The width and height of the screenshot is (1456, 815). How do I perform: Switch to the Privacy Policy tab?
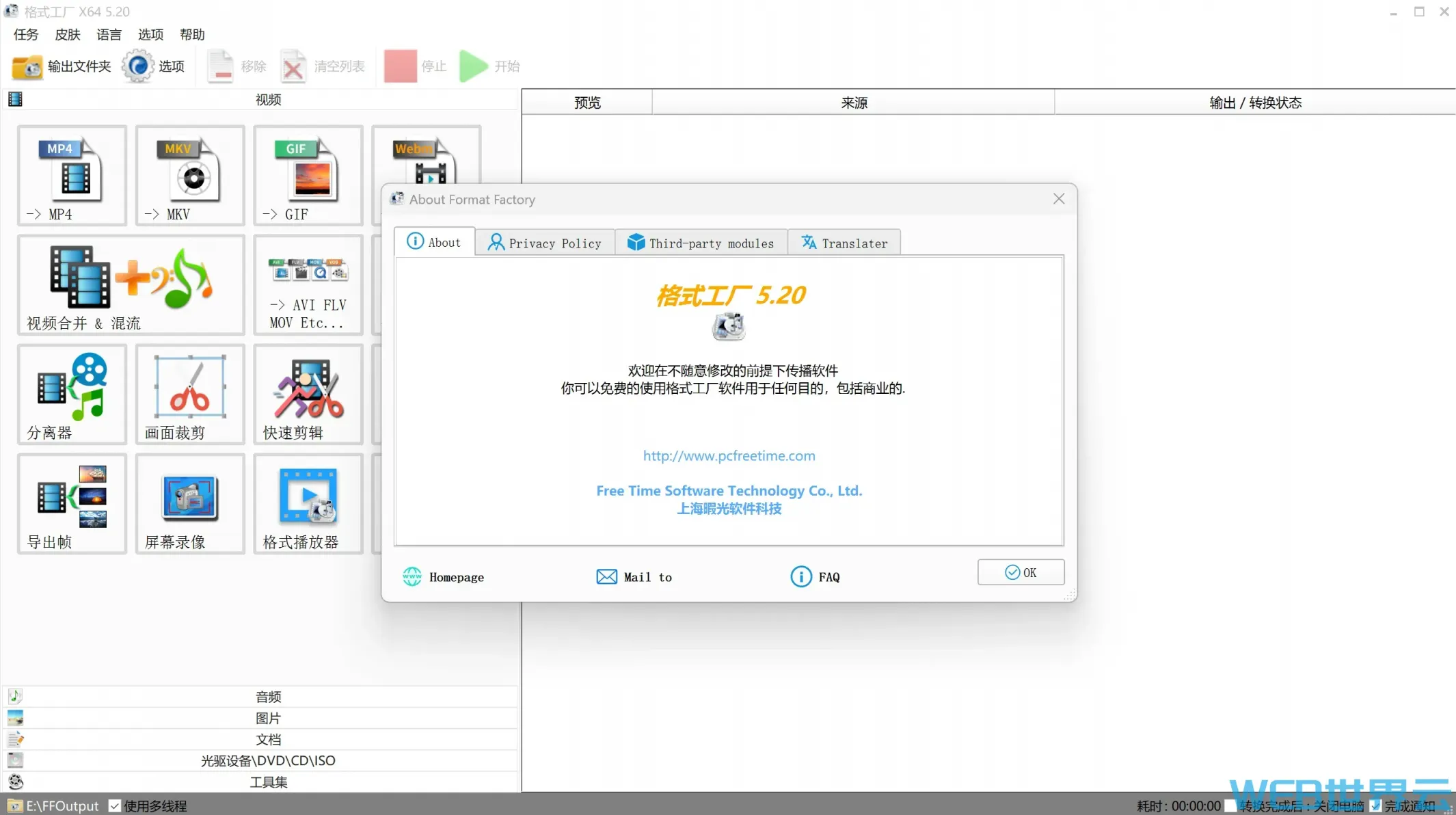[545, 243]
